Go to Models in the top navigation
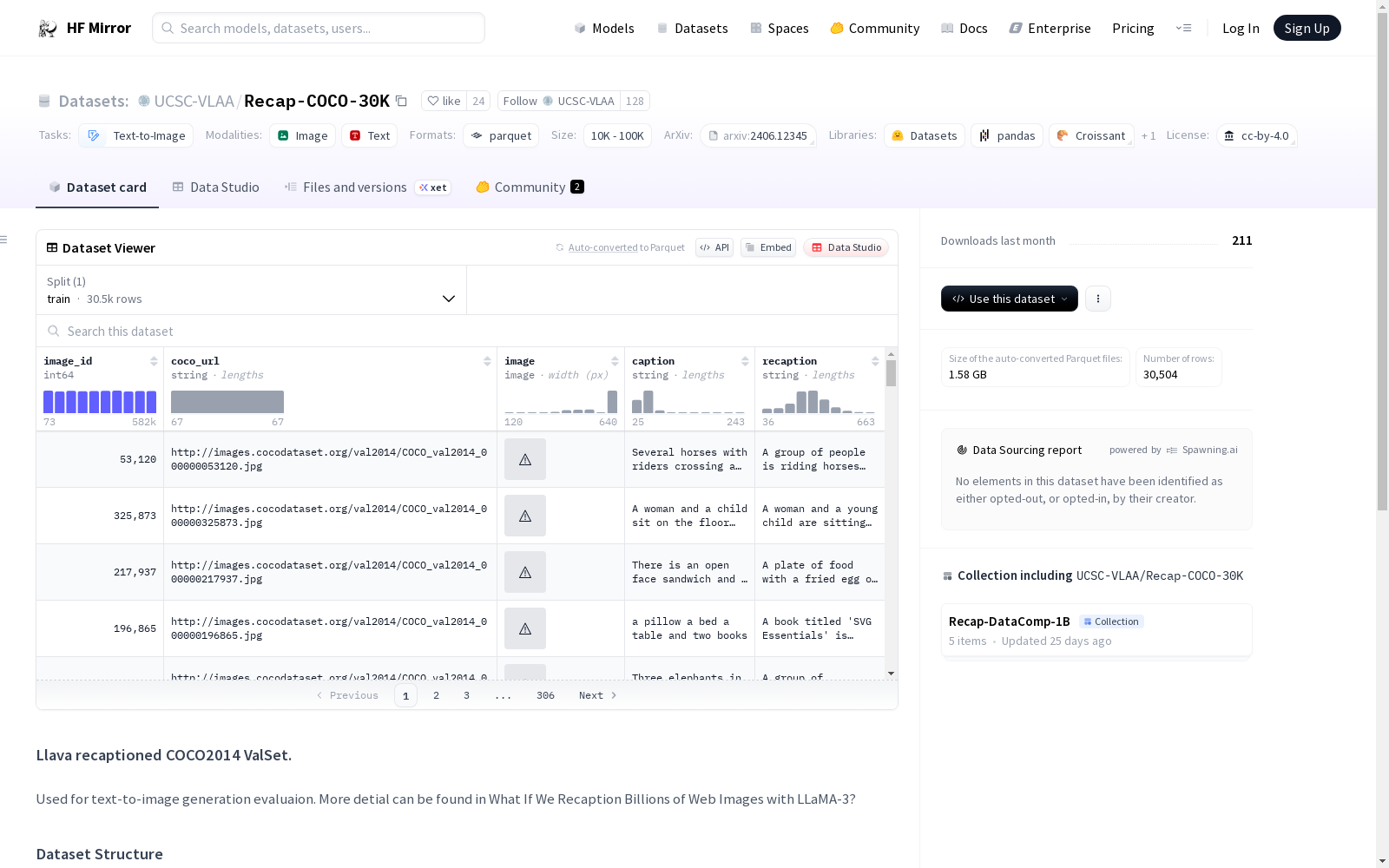The image size is (1389, 868). tap(604, 29)
